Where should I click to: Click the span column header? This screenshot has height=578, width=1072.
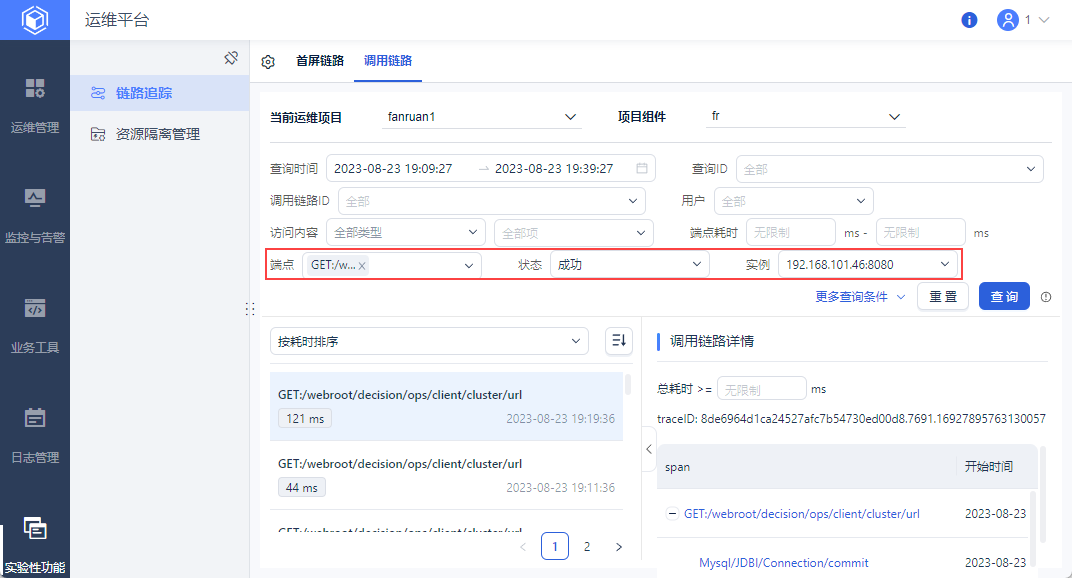(678, 467)
